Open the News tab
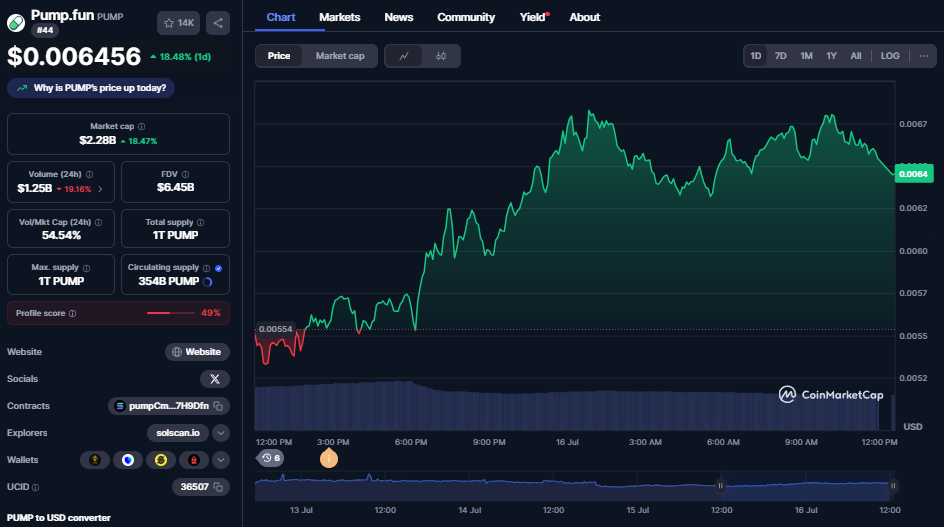The height and width of the screenshot is (527, 944). tap(399, 17)
